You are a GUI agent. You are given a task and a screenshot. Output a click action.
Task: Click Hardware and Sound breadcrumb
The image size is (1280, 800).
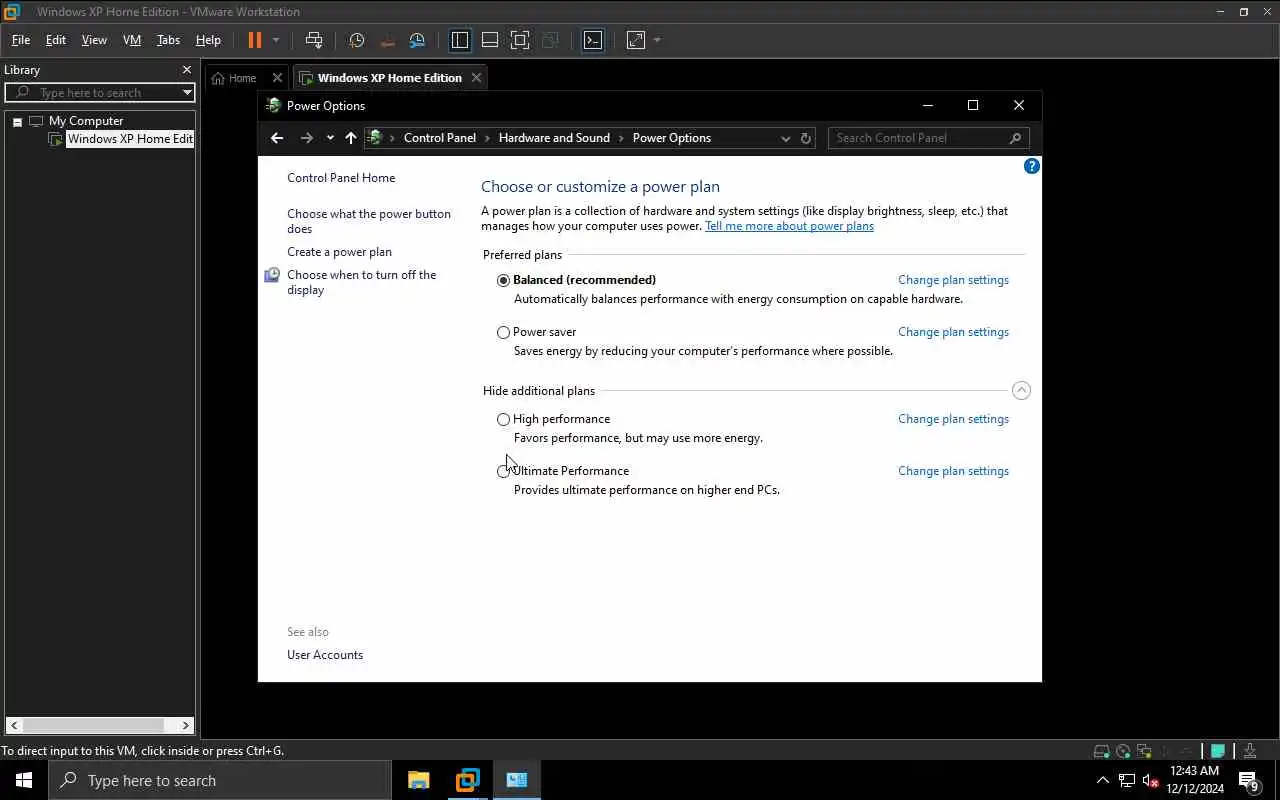point(554,138)
